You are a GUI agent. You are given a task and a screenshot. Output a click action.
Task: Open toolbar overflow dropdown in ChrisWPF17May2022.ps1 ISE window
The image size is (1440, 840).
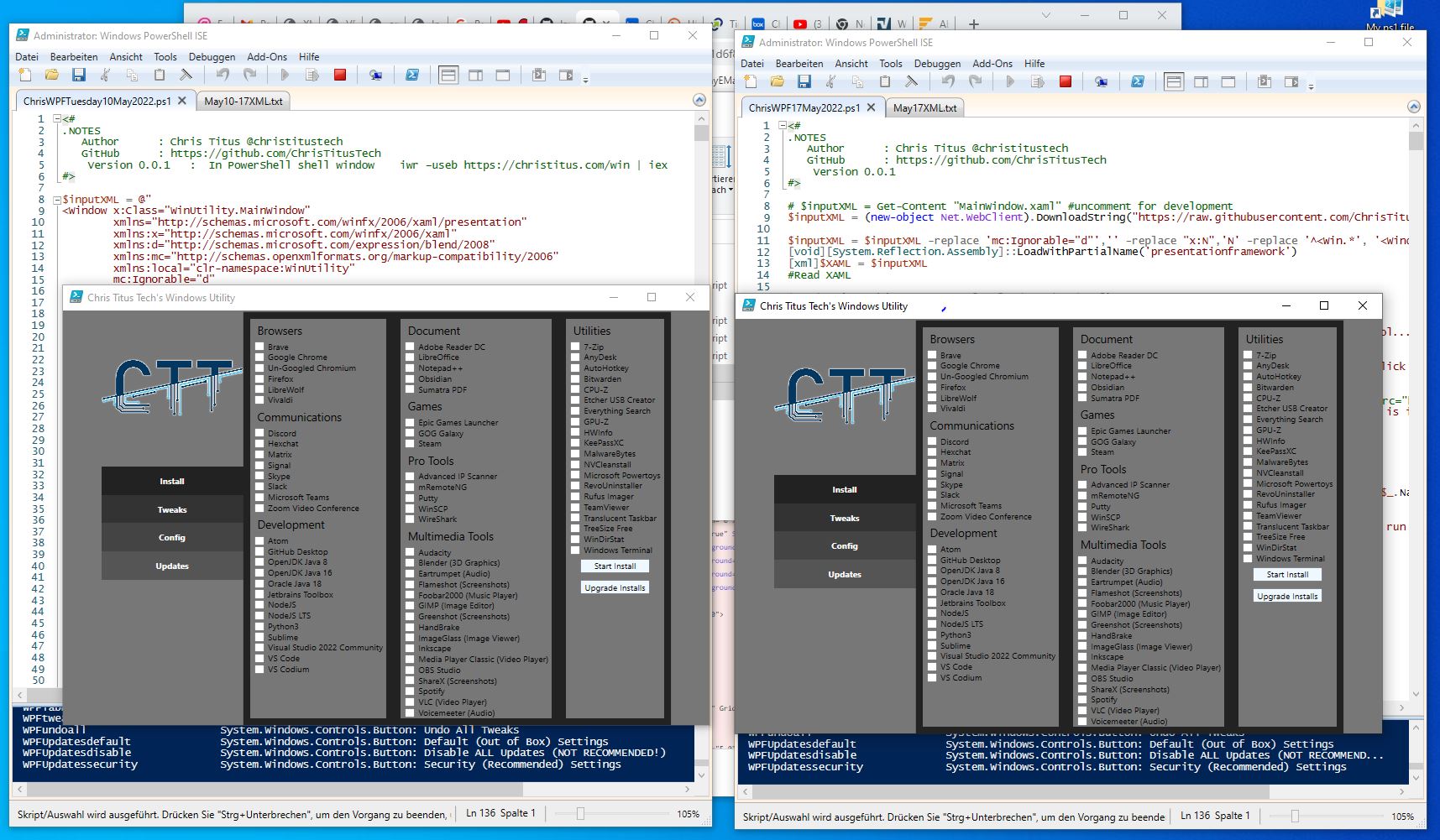pos(1311,86)
